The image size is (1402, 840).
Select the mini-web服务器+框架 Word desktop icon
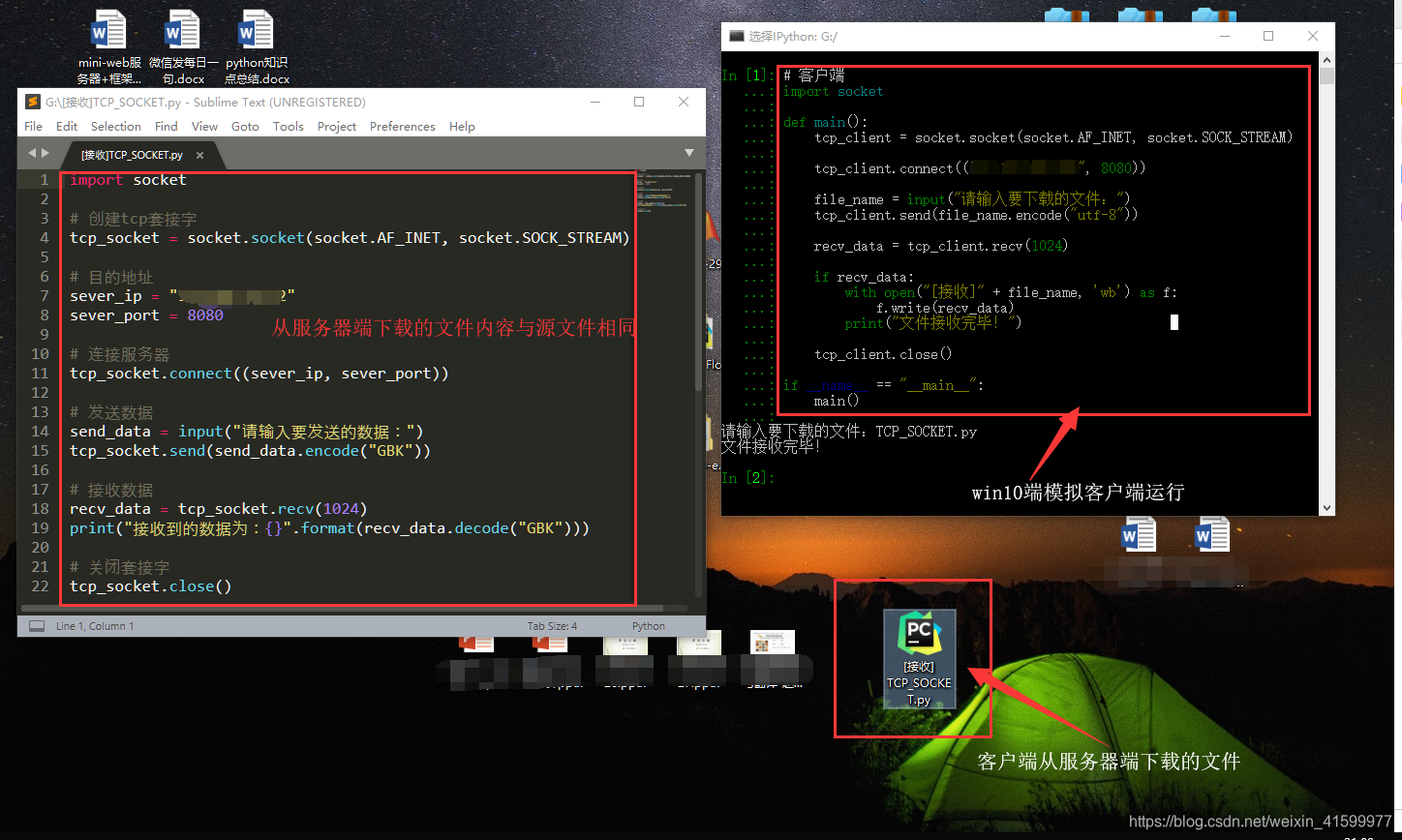point(109,47)
